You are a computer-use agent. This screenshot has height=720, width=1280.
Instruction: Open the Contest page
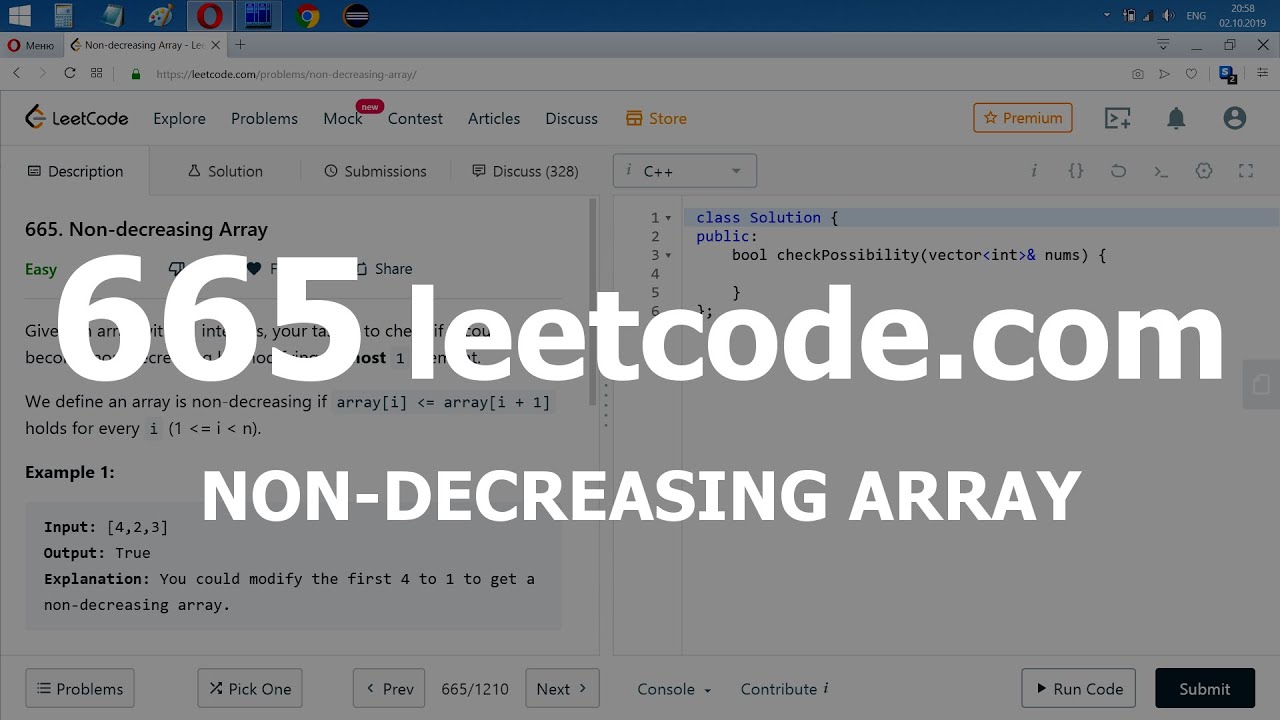click(415, 118)
